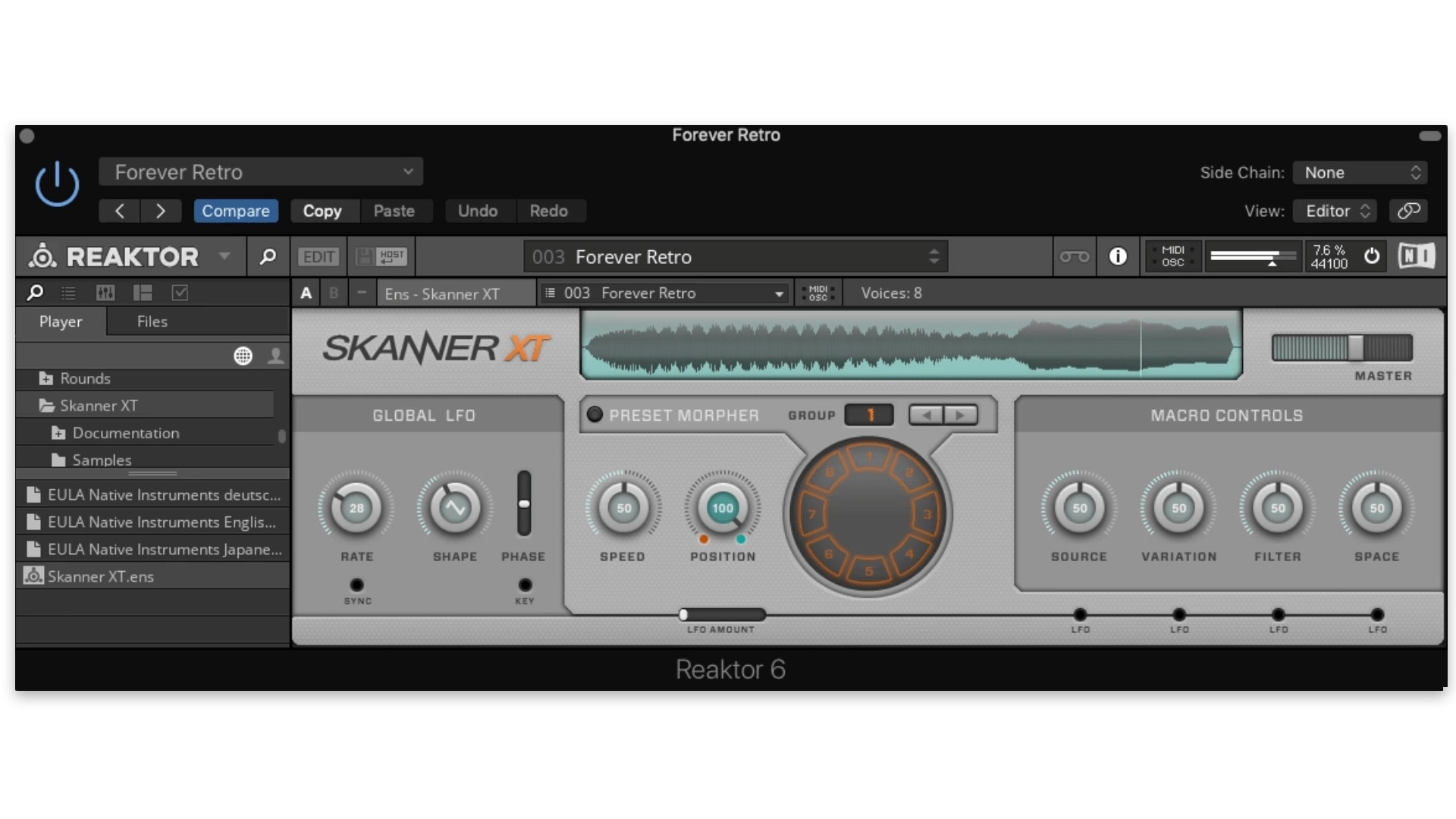Switch to the Files tab

(x=152, y=322)
